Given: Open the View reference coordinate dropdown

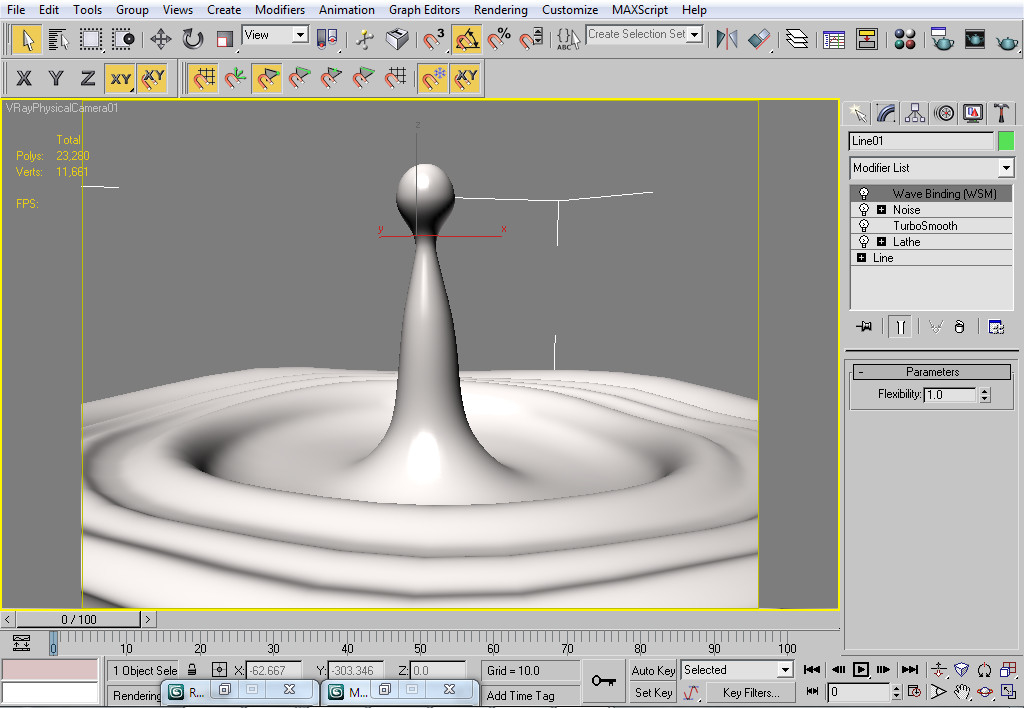Looking at the screenshot, I should [x=298, y=34].
